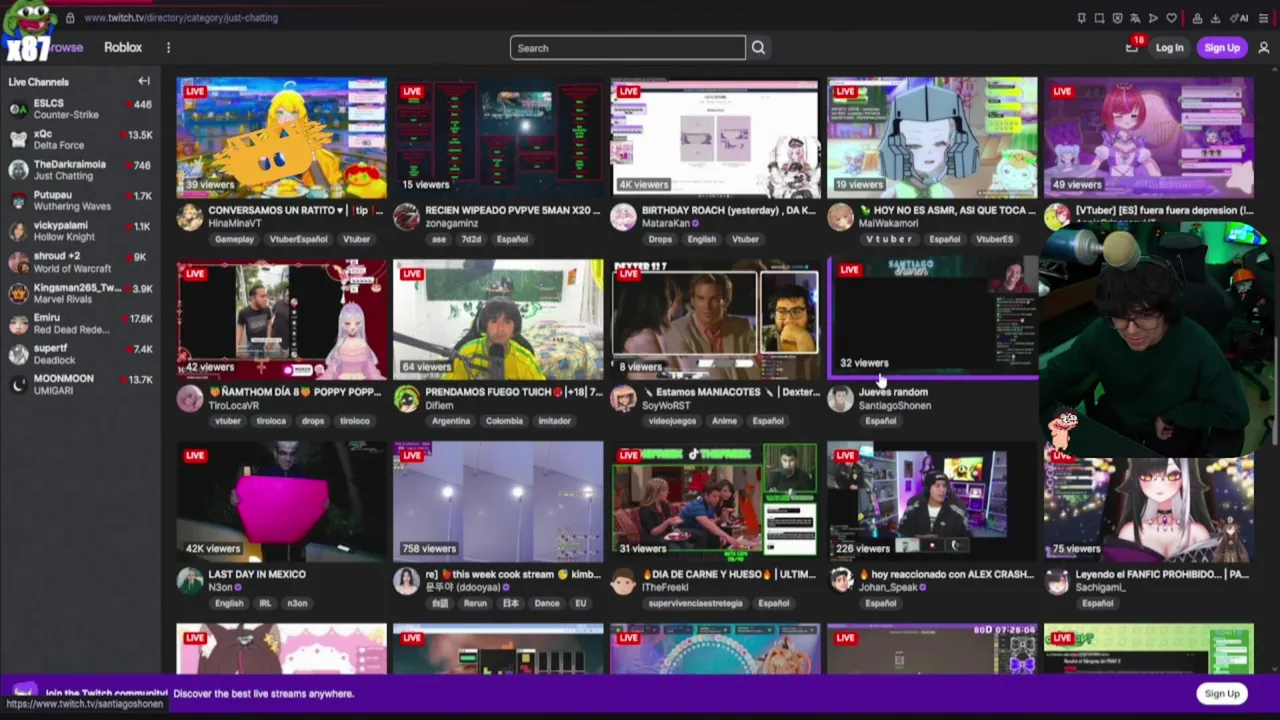Open BIRTHDAY ROACH stream thumbnail
The width and height of the screenshot is (1280, 720).
coord(715,137)
